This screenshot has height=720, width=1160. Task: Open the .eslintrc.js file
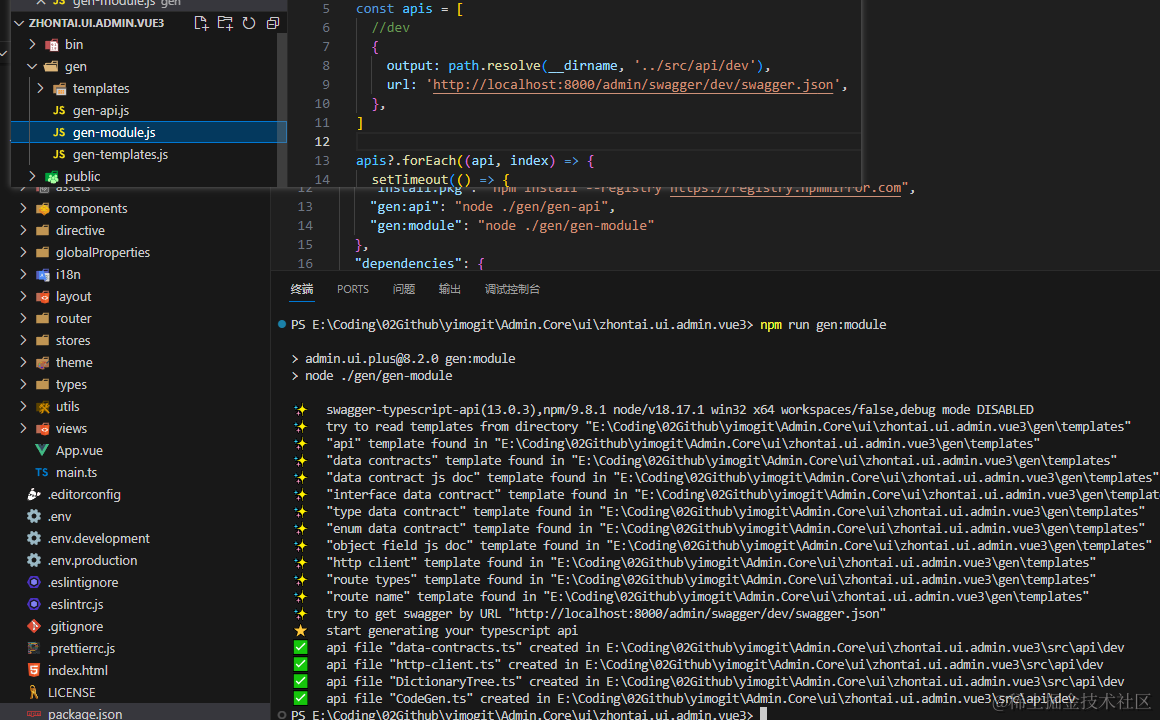[75, 605]
